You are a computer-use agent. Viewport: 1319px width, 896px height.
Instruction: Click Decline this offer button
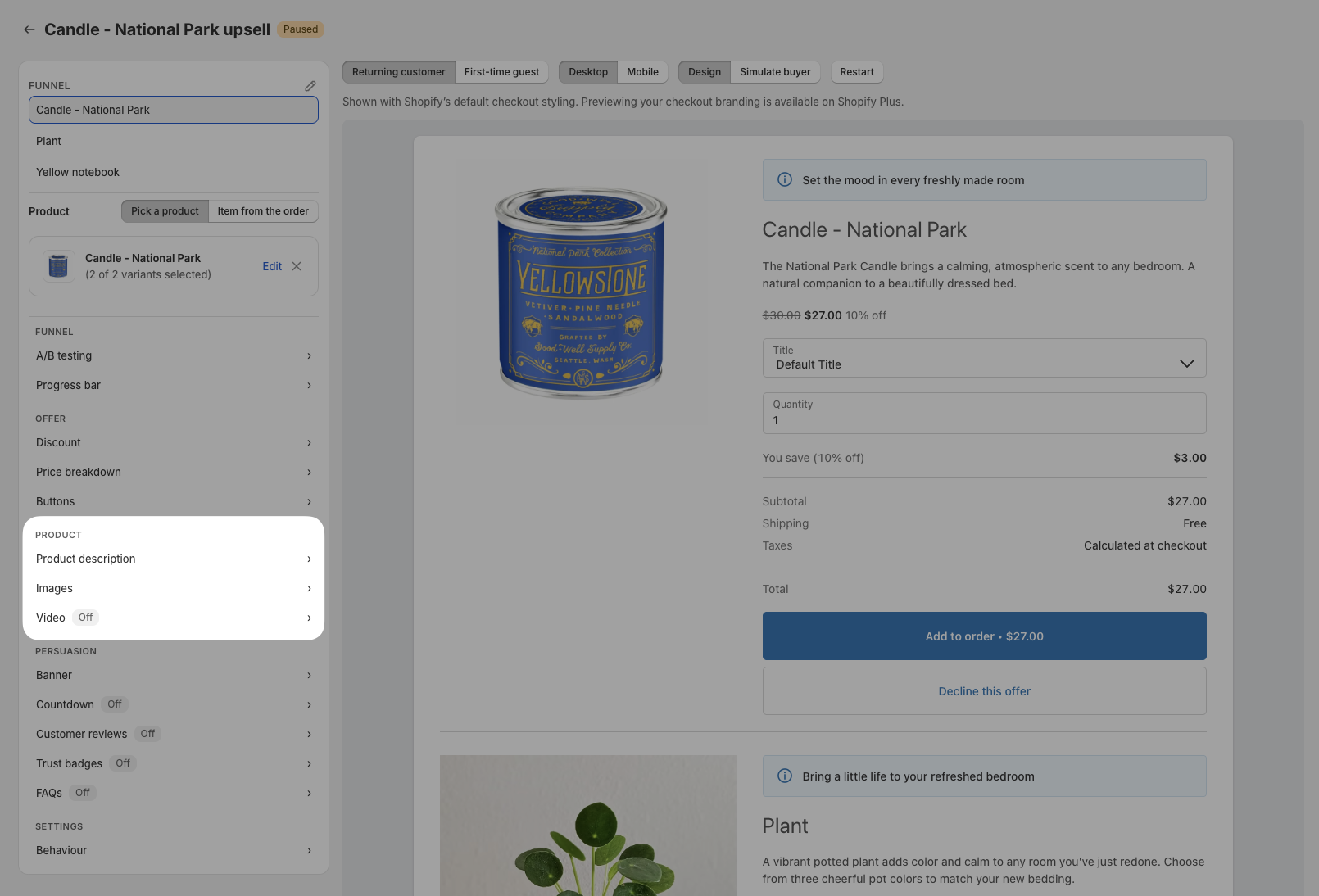point(984,690)
